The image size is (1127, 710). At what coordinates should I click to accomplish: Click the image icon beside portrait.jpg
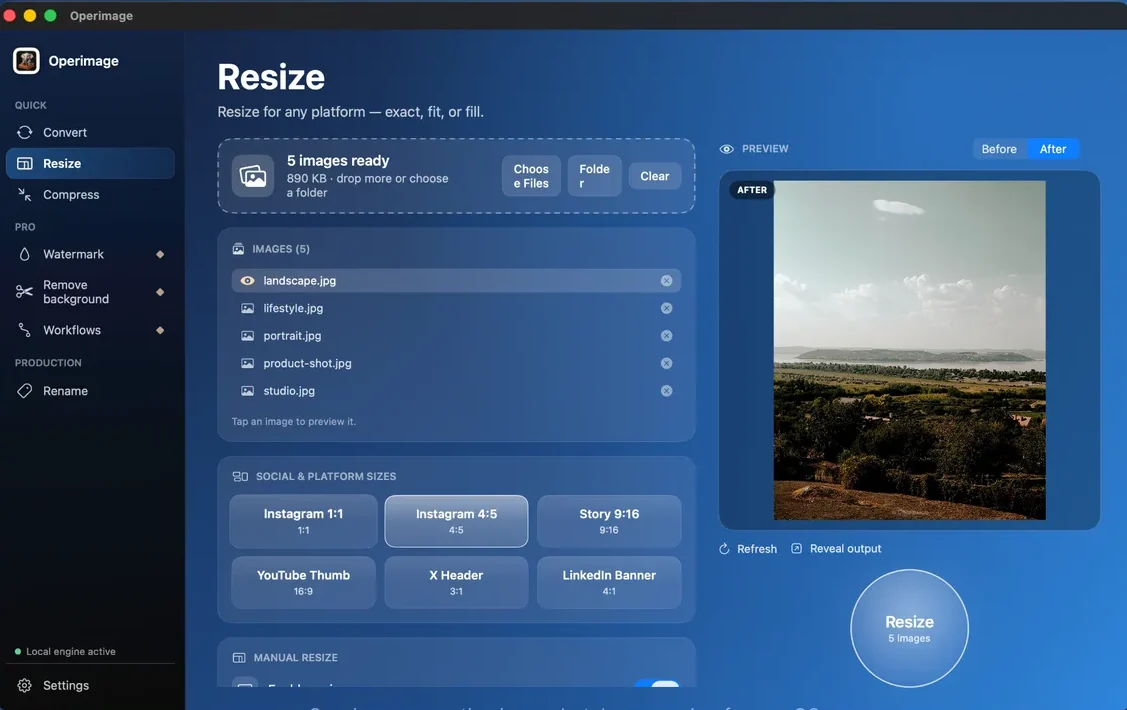[247, 336]
